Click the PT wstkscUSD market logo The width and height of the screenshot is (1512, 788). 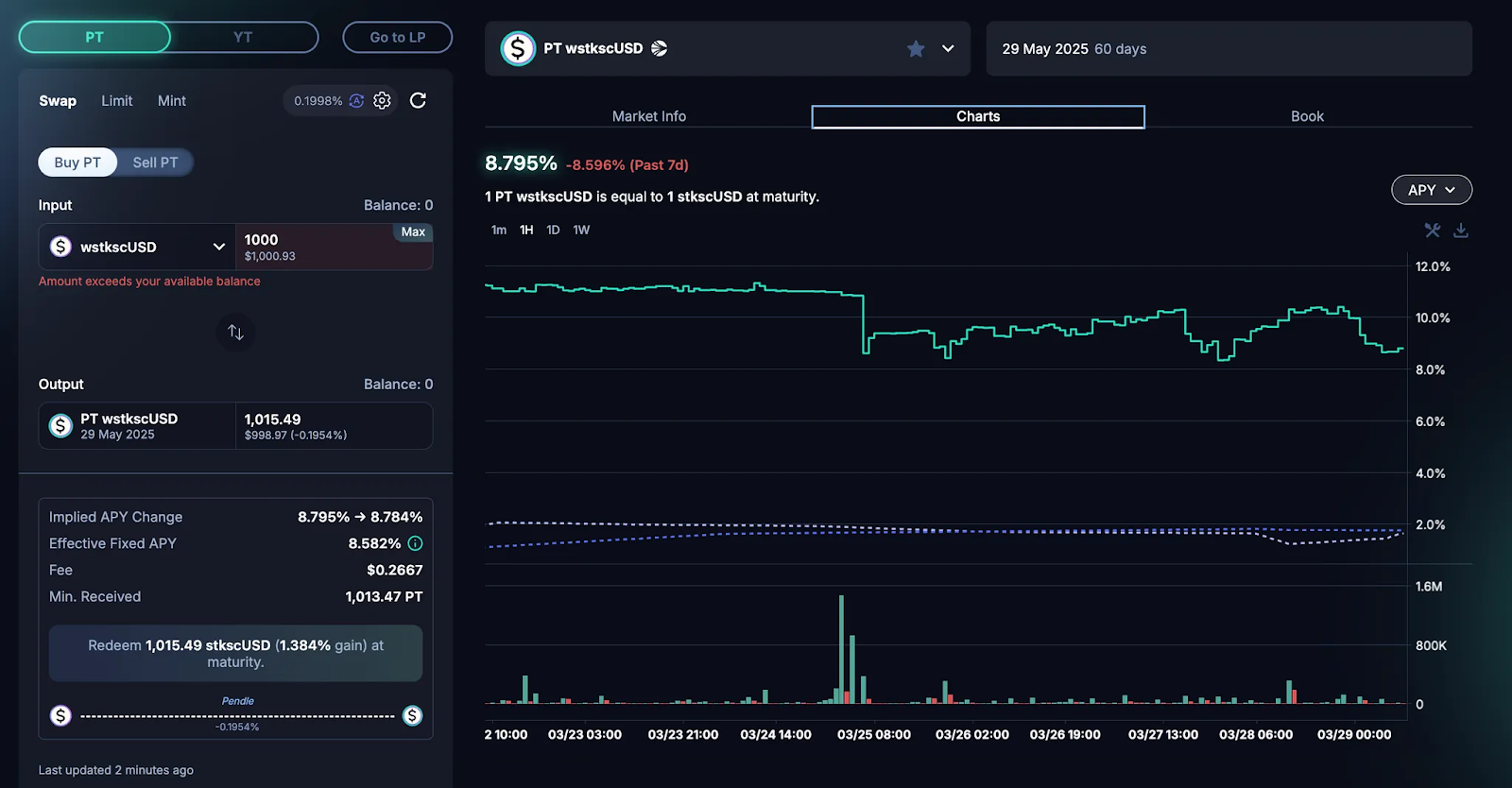[518, 48]
